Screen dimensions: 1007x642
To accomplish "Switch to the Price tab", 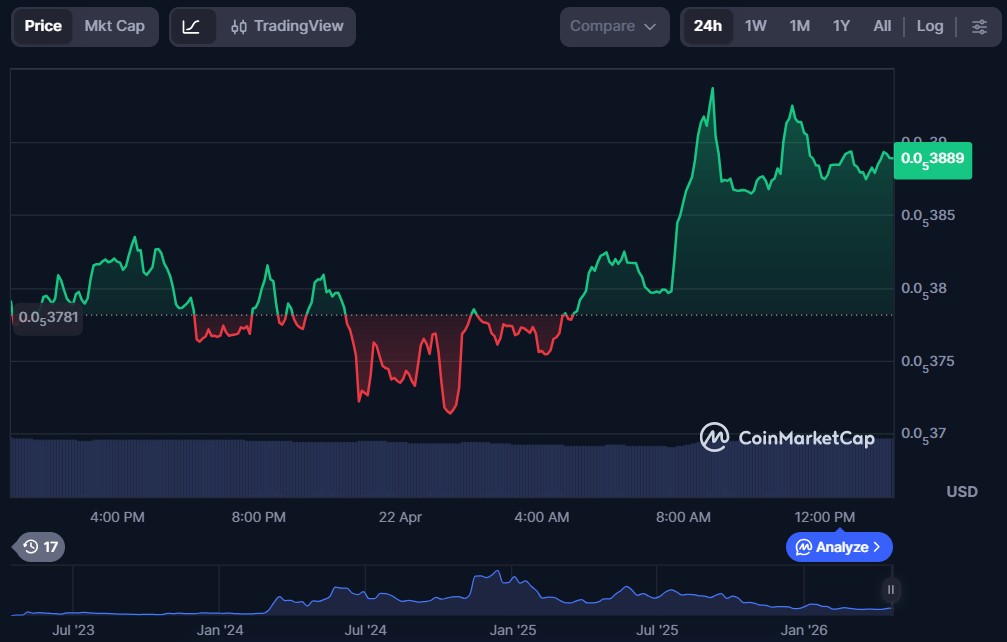I will (43, 27).
